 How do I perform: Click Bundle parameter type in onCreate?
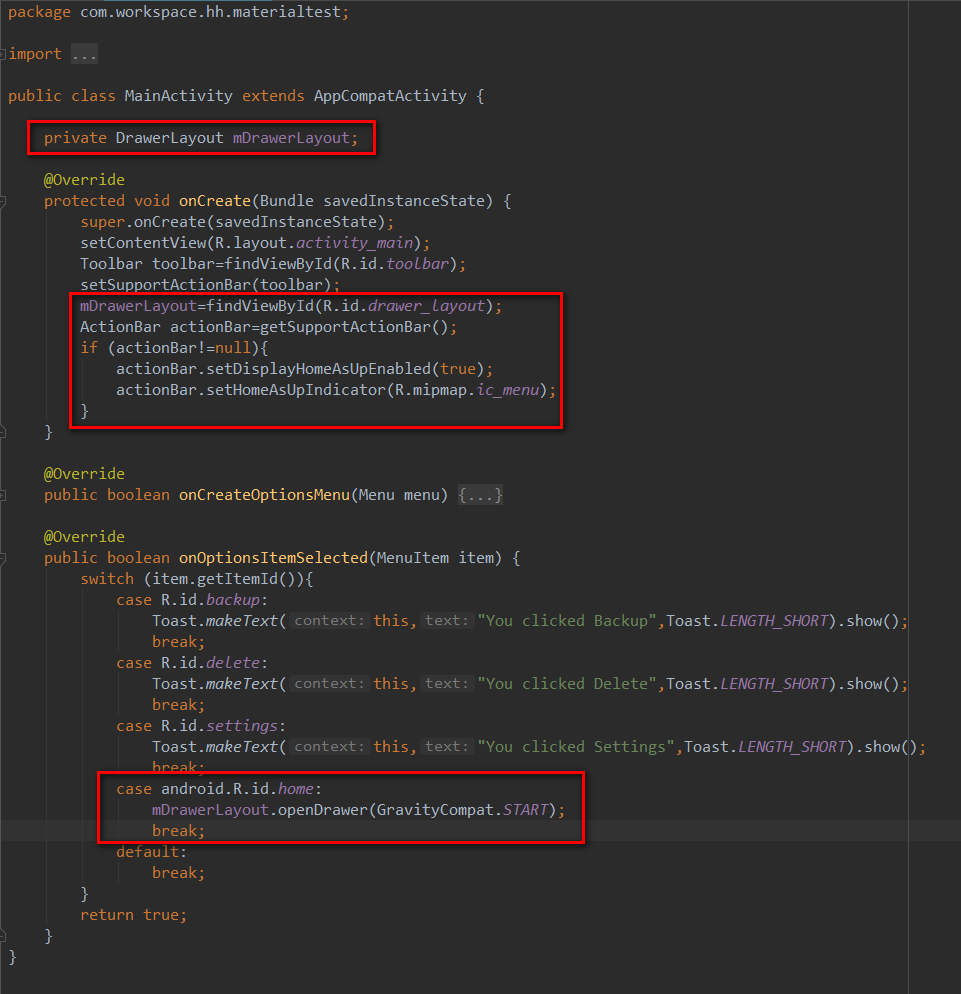pos(287,201)
